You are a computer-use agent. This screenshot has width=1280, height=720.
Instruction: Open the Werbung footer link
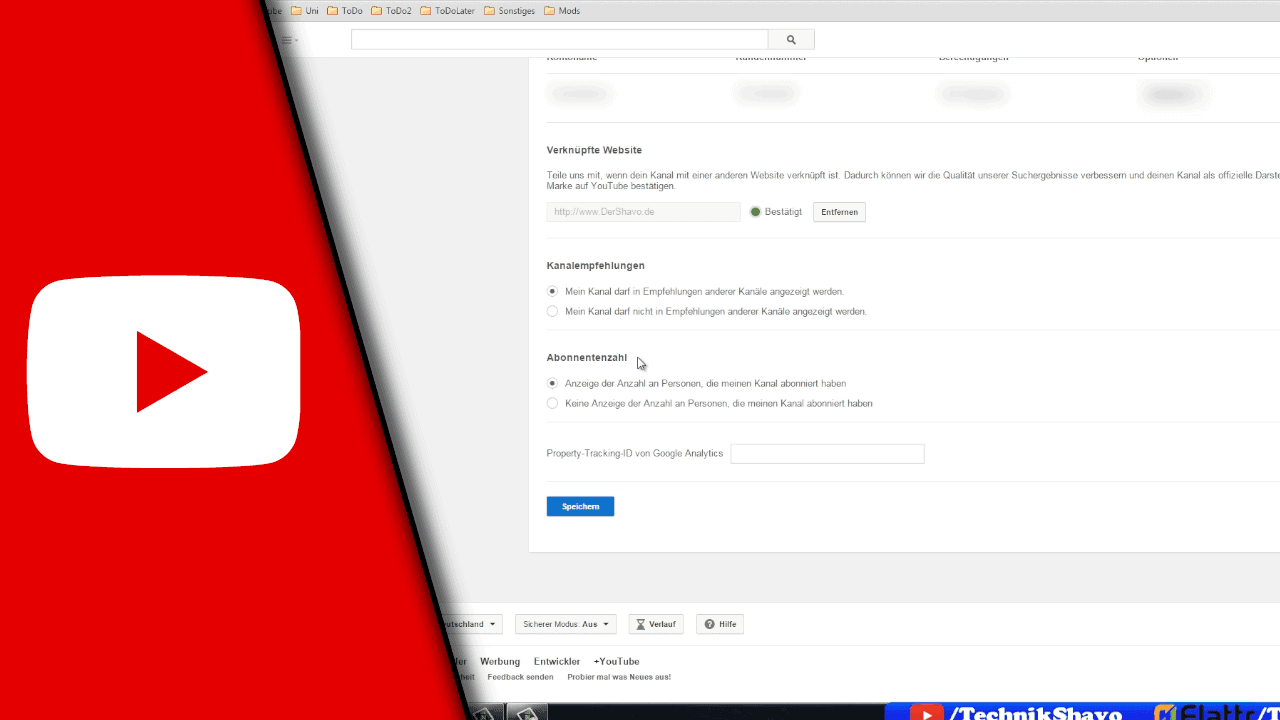click(500, 661)
